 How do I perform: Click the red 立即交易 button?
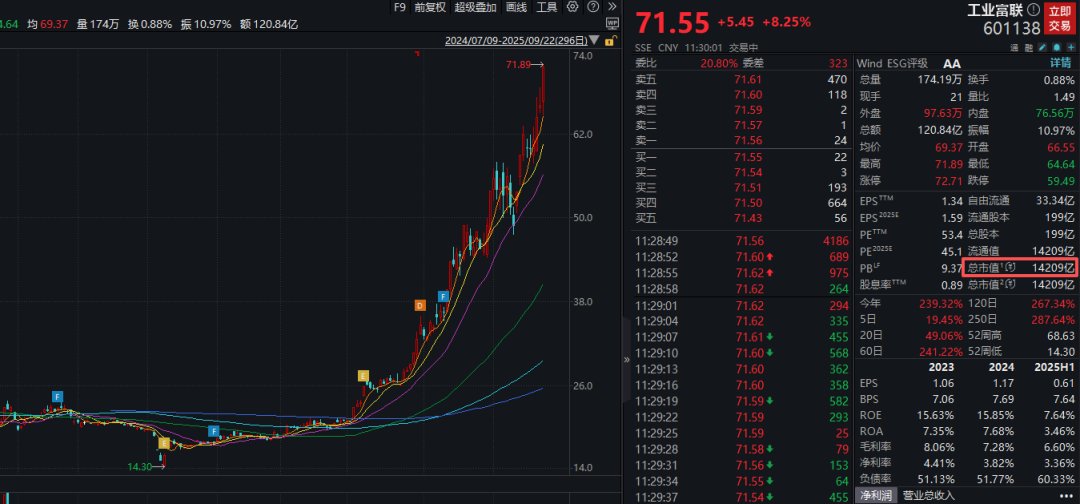[x=1060, y=19]
